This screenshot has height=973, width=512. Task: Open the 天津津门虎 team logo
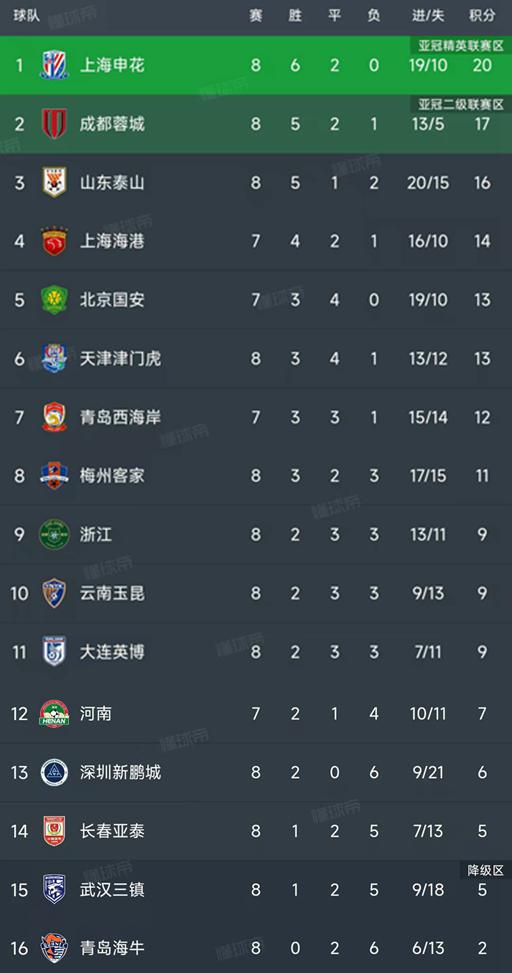pos(54,358)
